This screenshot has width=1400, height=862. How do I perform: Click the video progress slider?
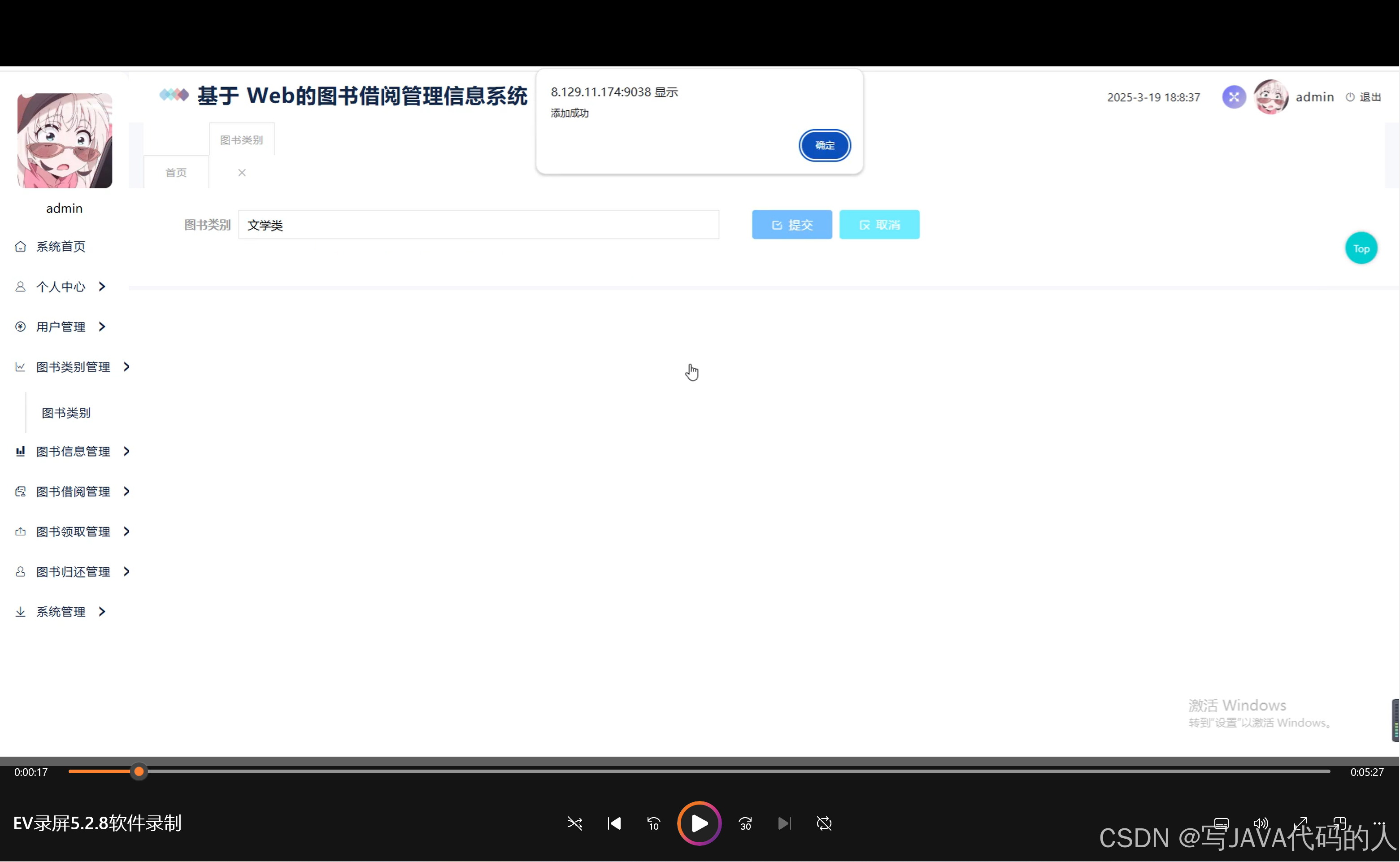point(139,771)
